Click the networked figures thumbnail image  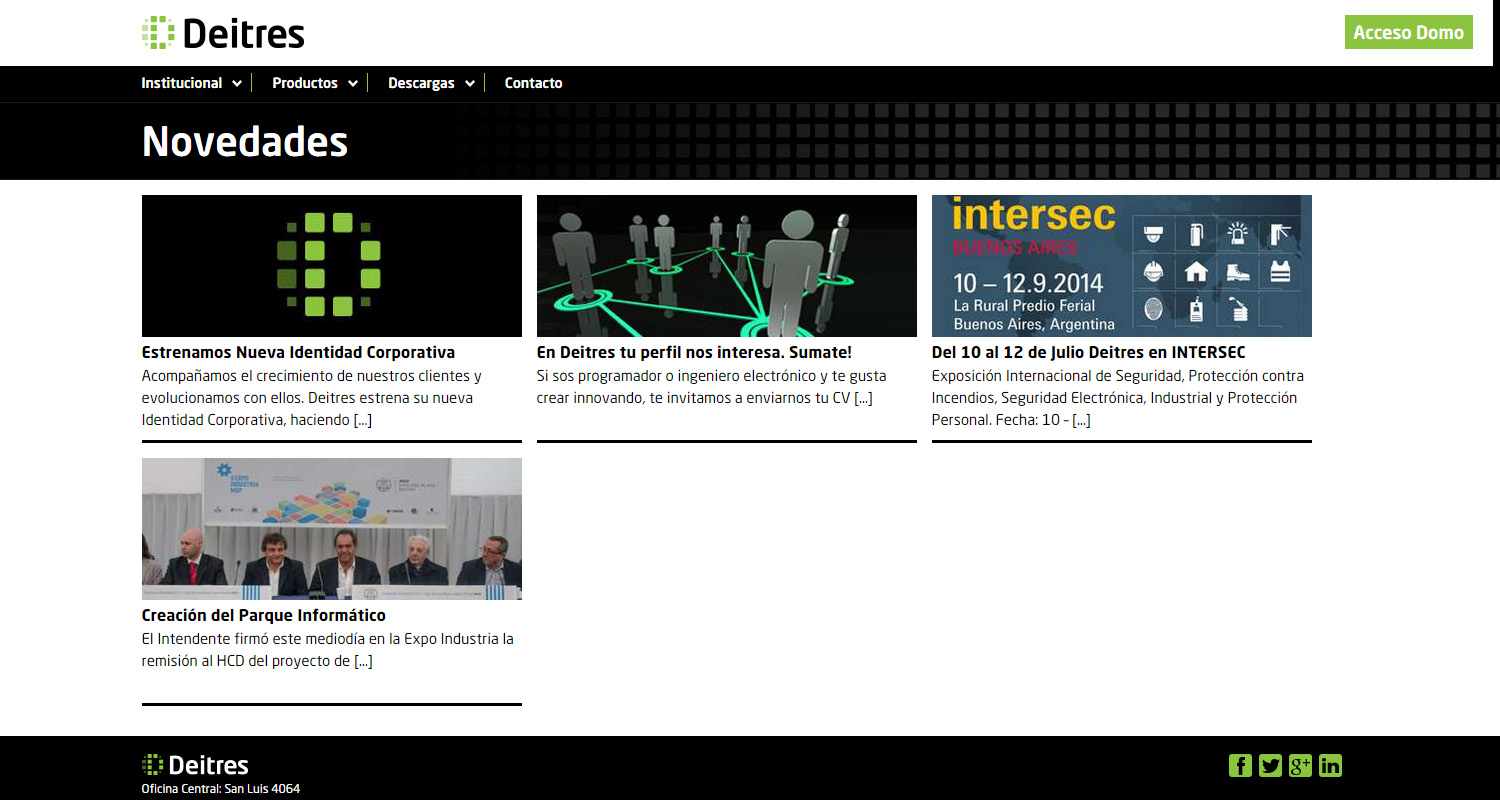pos(727,266)
